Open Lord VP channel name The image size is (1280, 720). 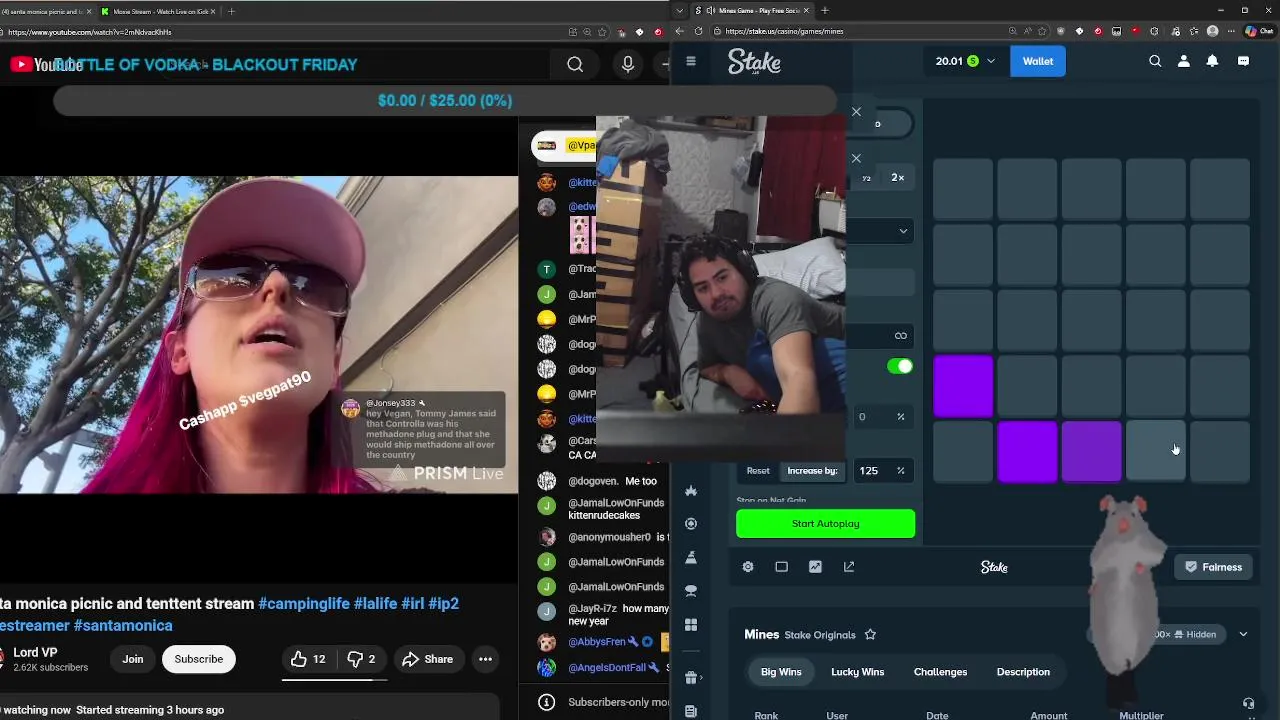(x=35, y=652)
